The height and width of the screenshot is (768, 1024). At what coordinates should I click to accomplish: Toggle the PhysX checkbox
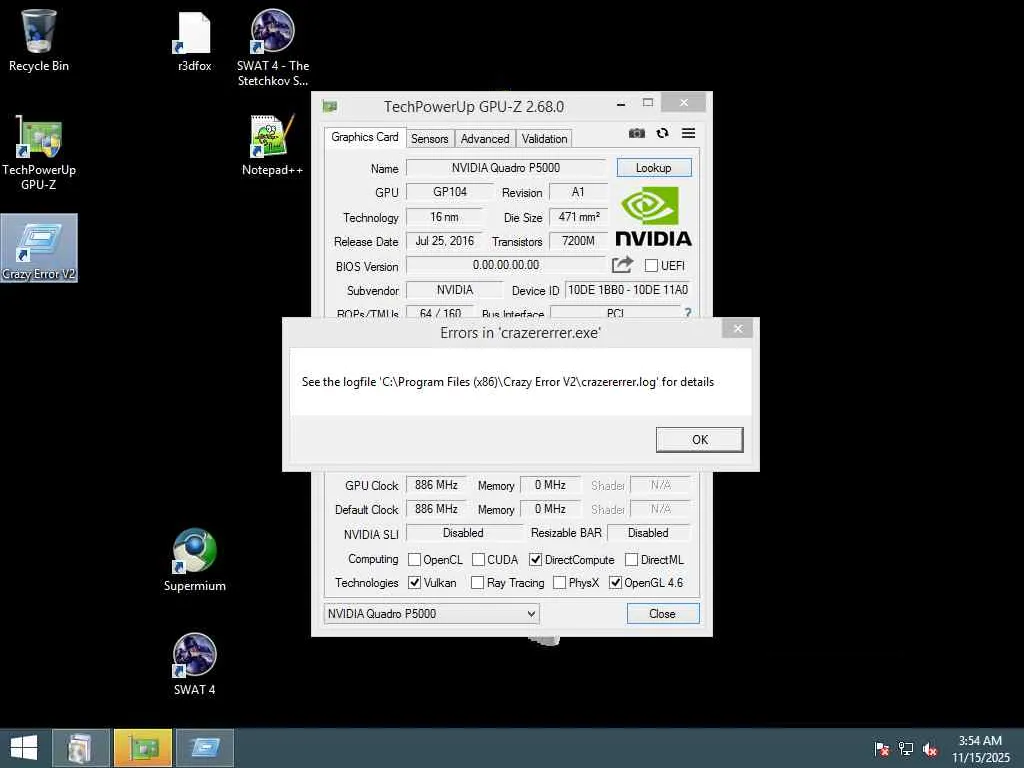tap(559, 583)
